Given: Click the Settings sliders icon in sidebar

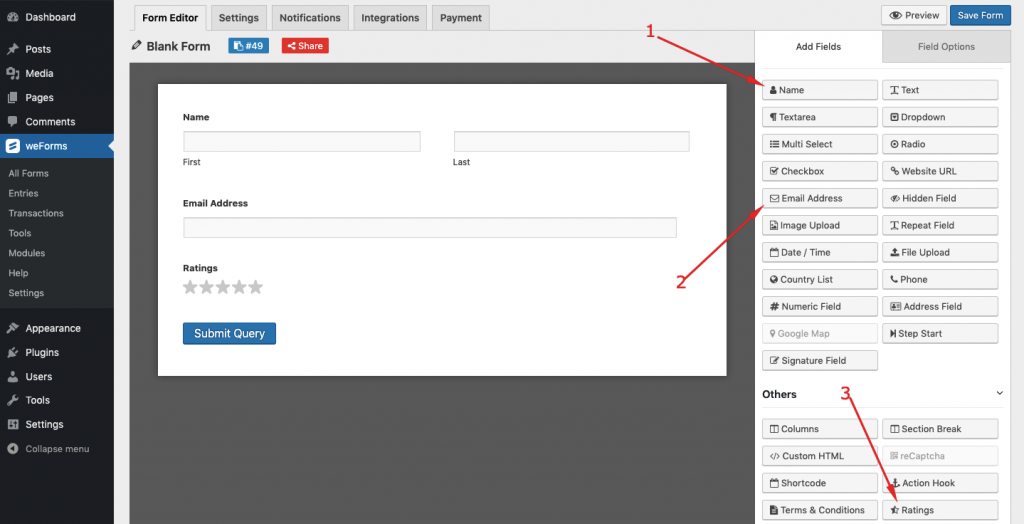Looking at the screenshot, I should [12, 424].
